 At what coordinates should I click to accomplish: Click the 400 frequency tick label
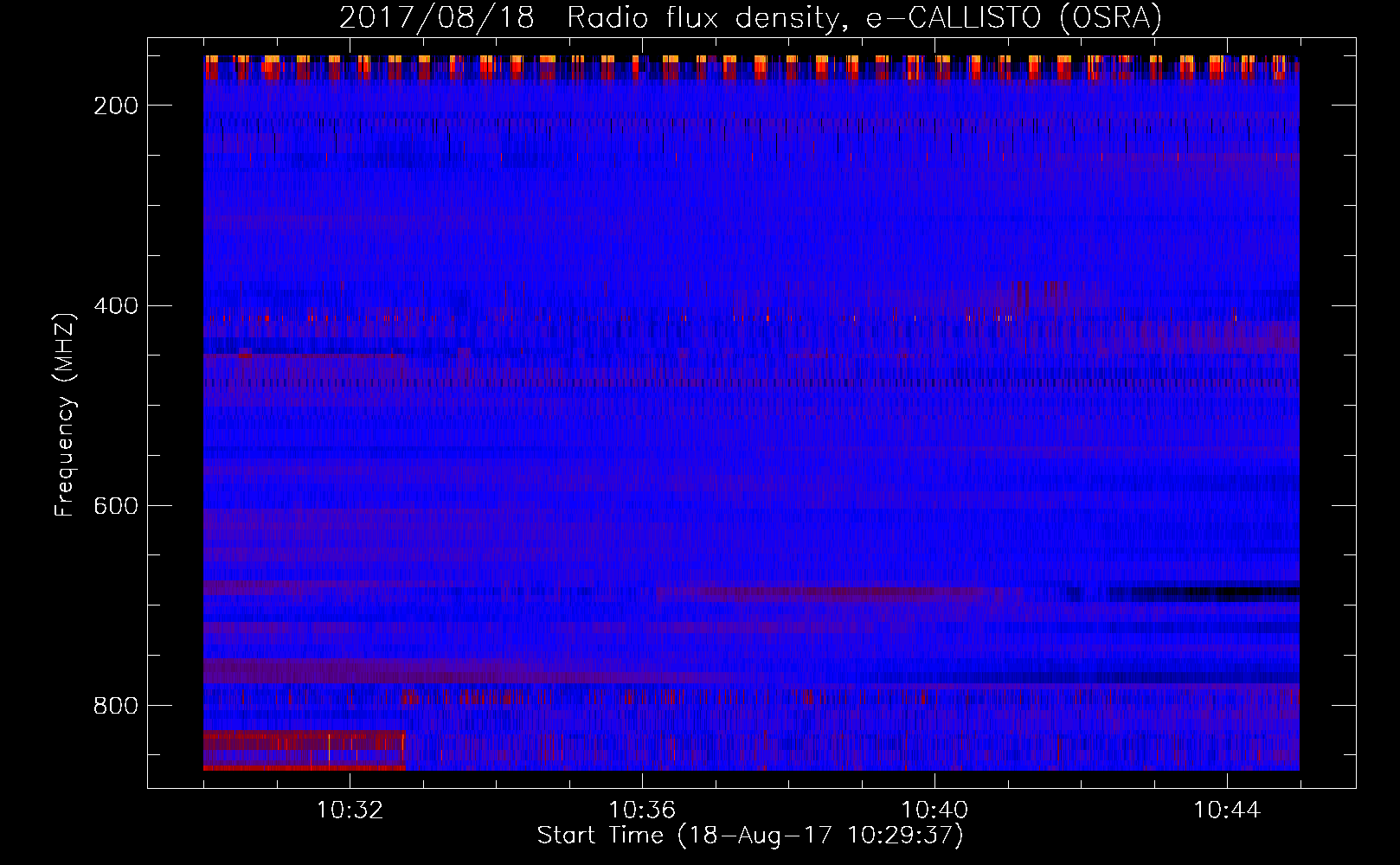(116, 306)
